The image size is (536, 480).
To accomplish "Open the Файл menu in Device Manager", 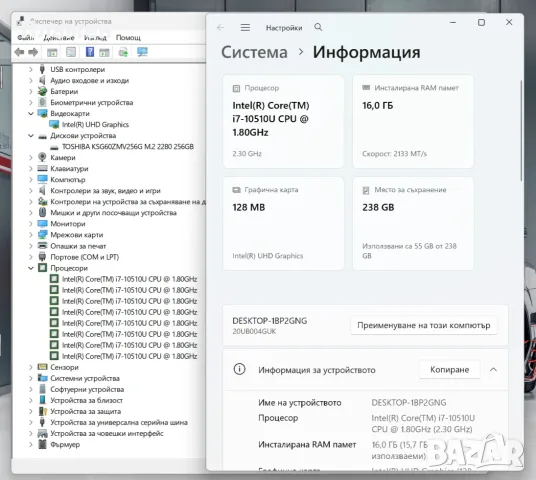I will 26,37.
